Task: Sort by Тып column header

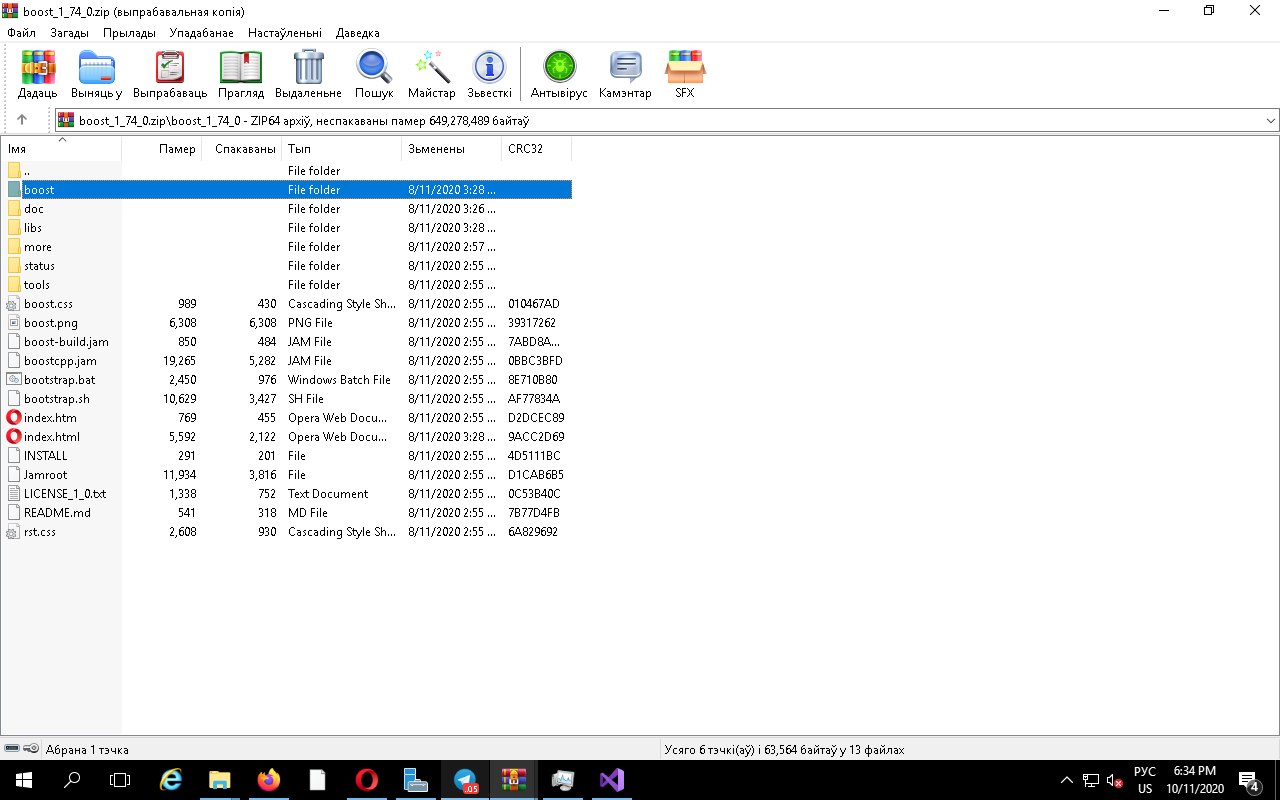Action: click(x=342, y=149)
